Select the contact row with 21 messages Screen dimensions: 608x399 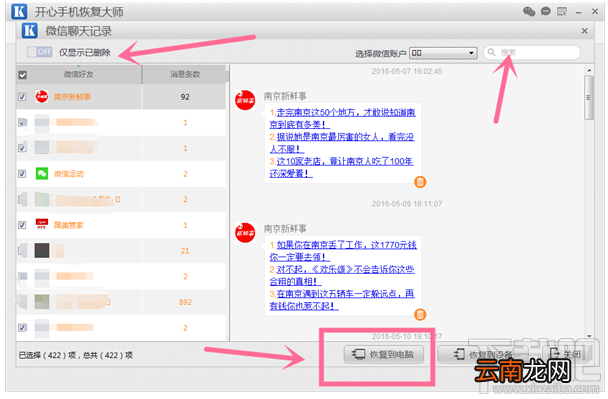click(x=121, y=250)
